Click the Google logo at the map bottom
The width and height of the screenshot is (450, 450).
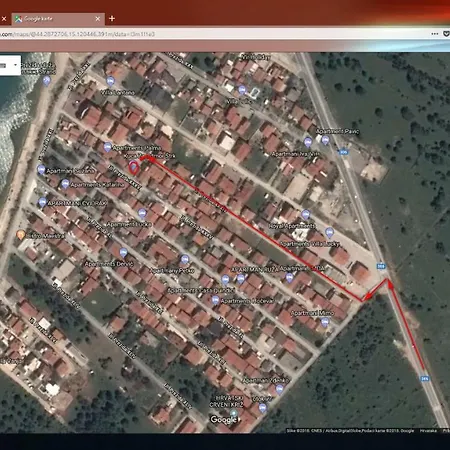coord(223,419)
